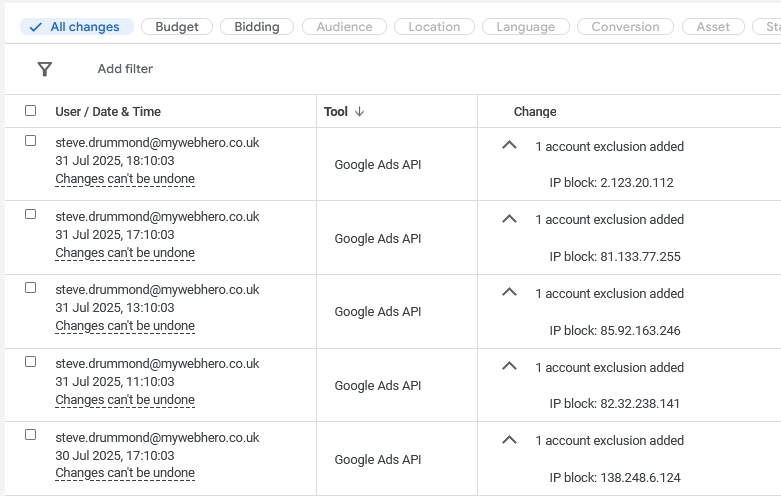This screenshot has width=781, height=496.
Task: Switch to the Budget filter chip
Action: pos(177,27)
